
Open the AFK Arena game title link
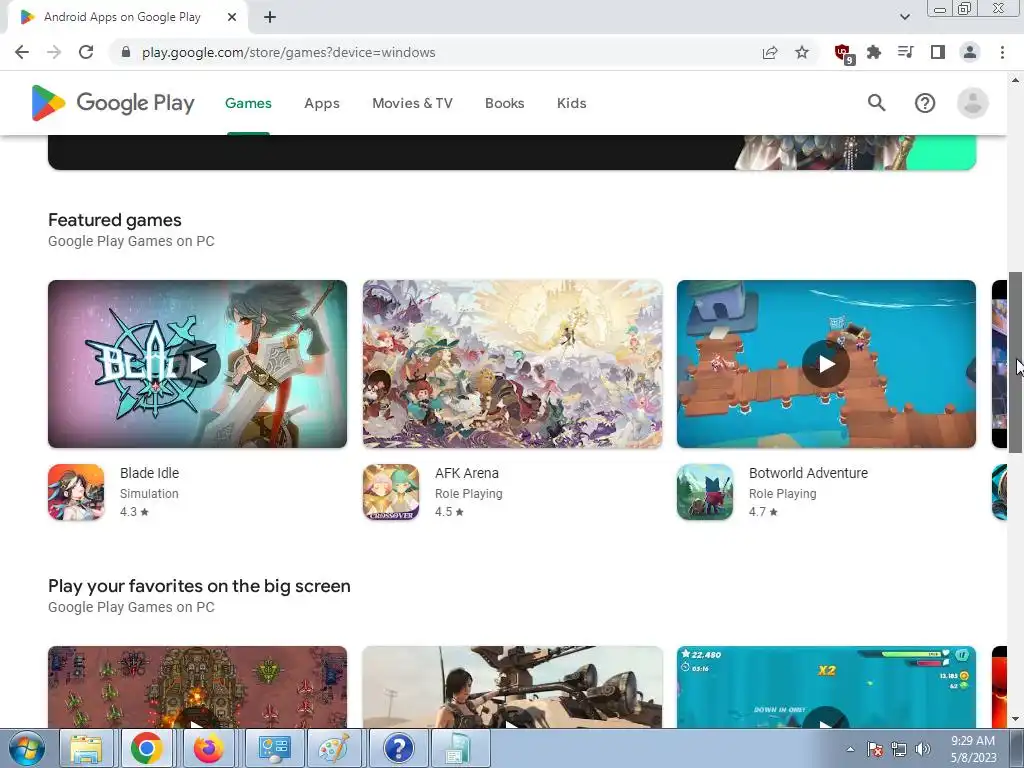pos(467,473)
